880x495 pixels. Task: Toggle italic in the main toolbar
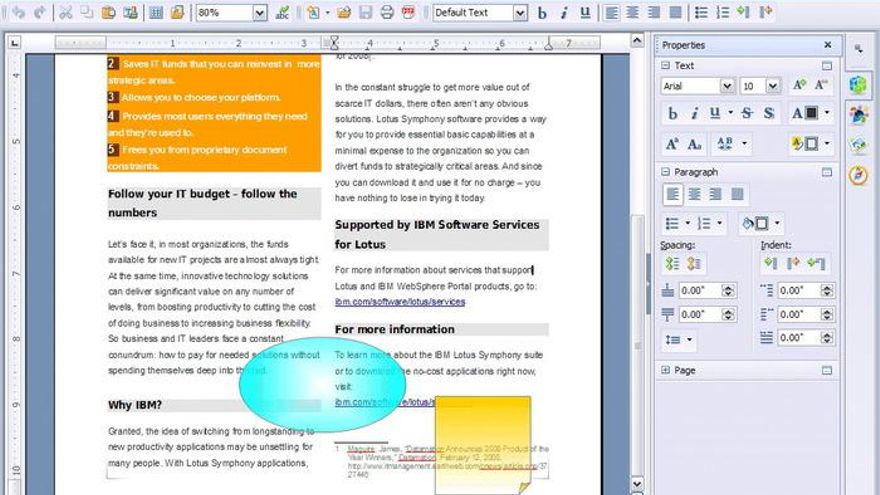click(563, 13)
